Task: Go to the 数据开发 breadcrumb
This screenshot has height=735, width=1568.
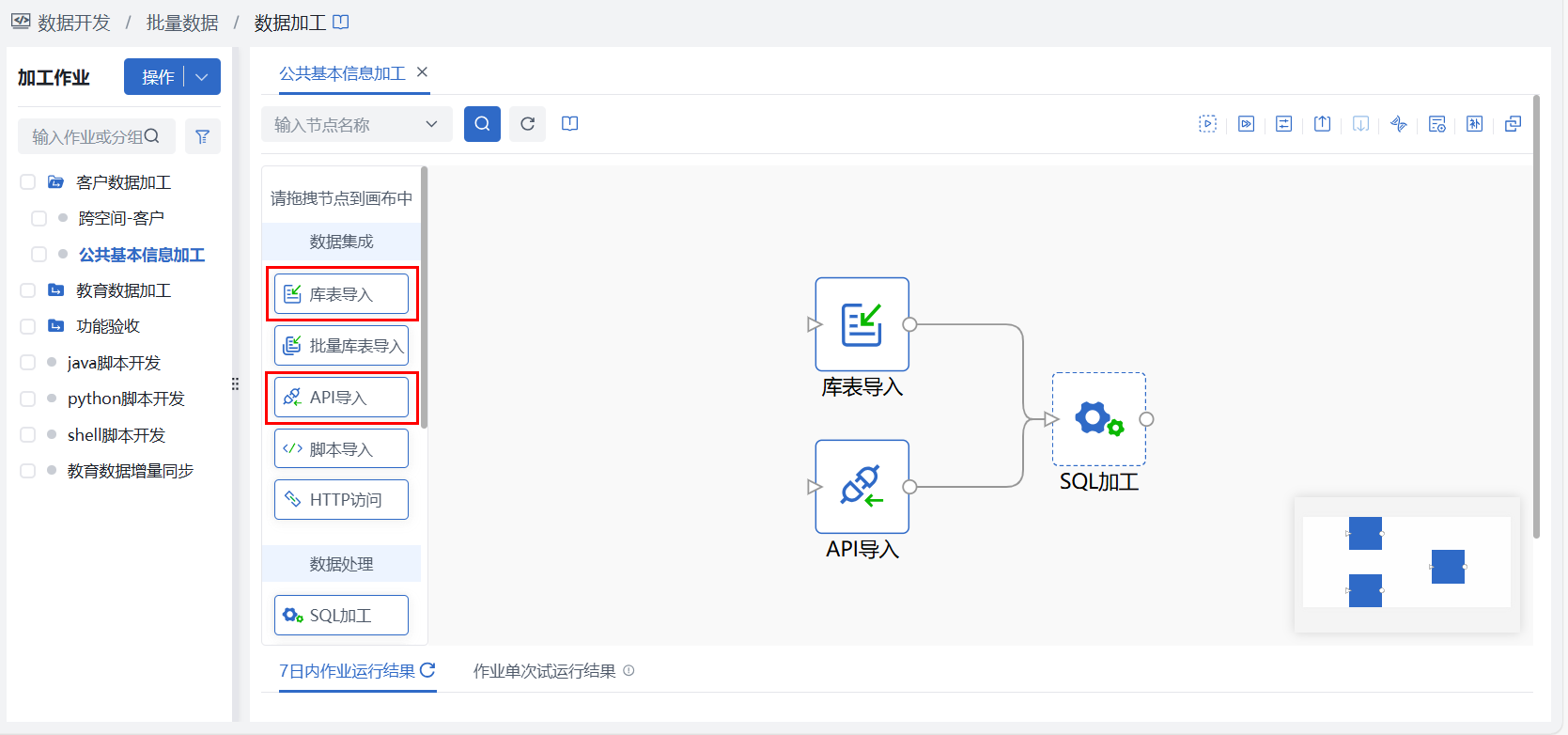Action: tap(74, 23)
